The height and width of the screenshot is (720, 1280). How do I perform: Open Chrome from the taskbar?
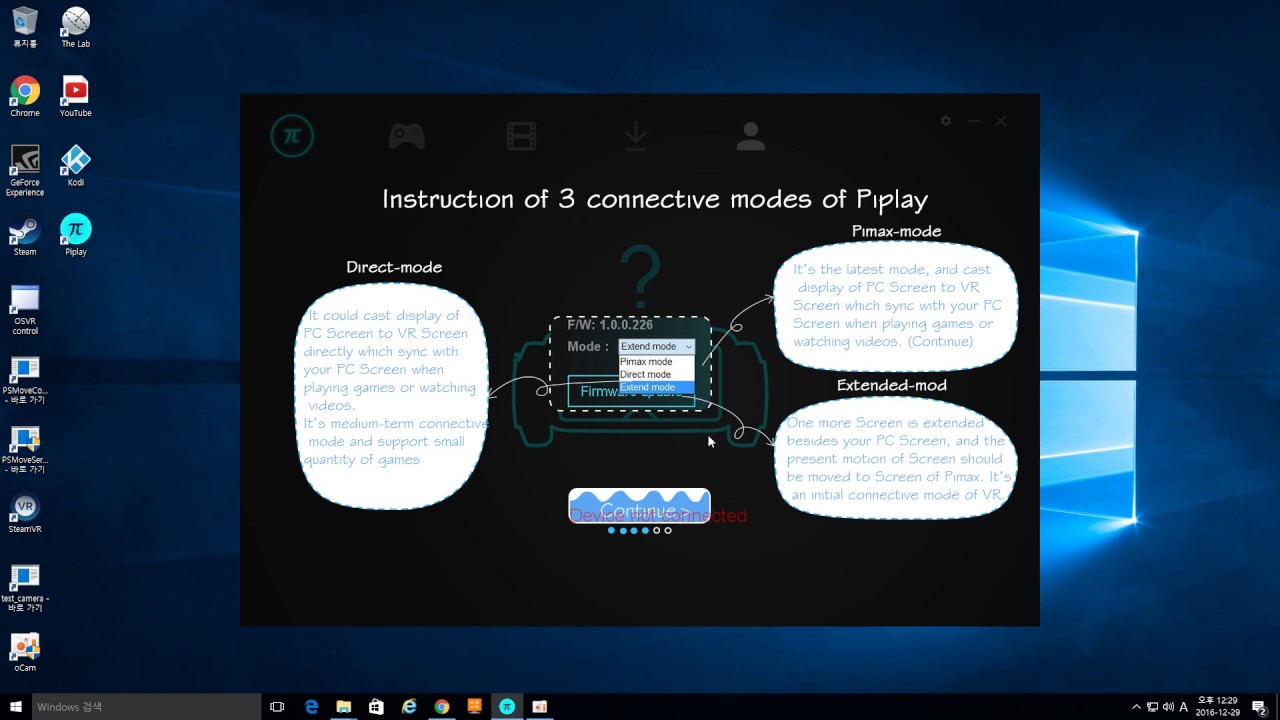(441, 707)
